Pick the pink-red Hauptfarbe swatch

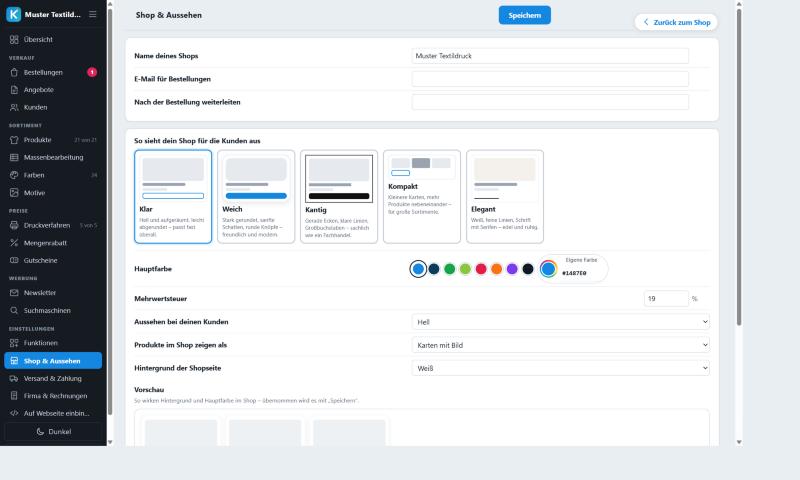481,269
